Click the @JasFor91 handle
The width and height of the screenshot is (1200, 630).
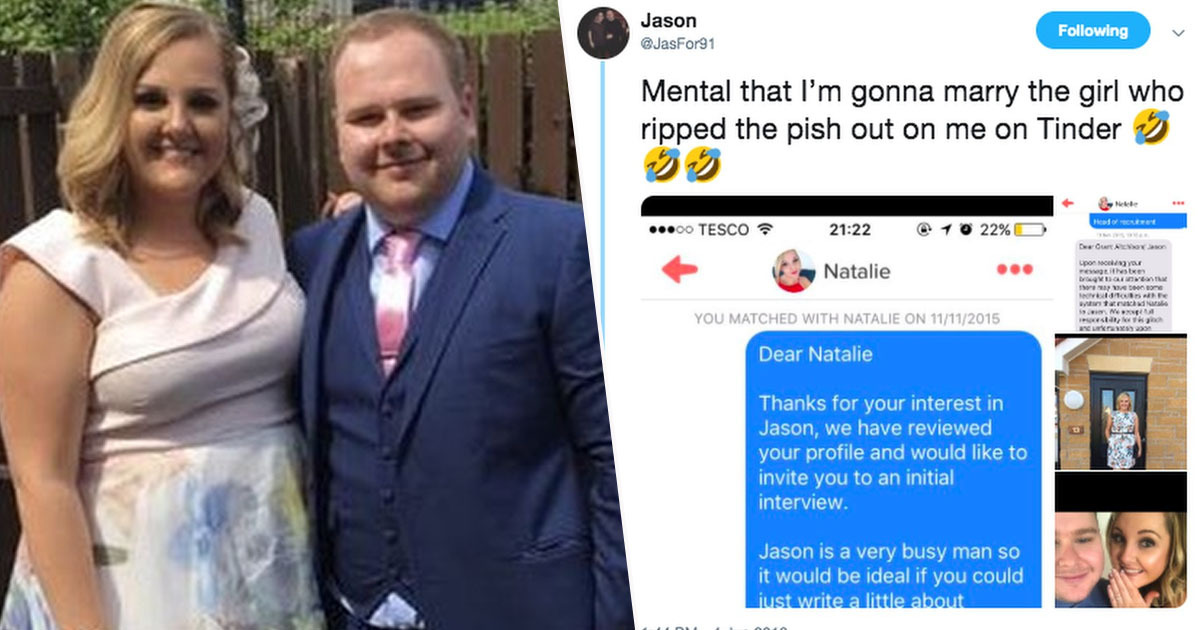coord(677,44)
